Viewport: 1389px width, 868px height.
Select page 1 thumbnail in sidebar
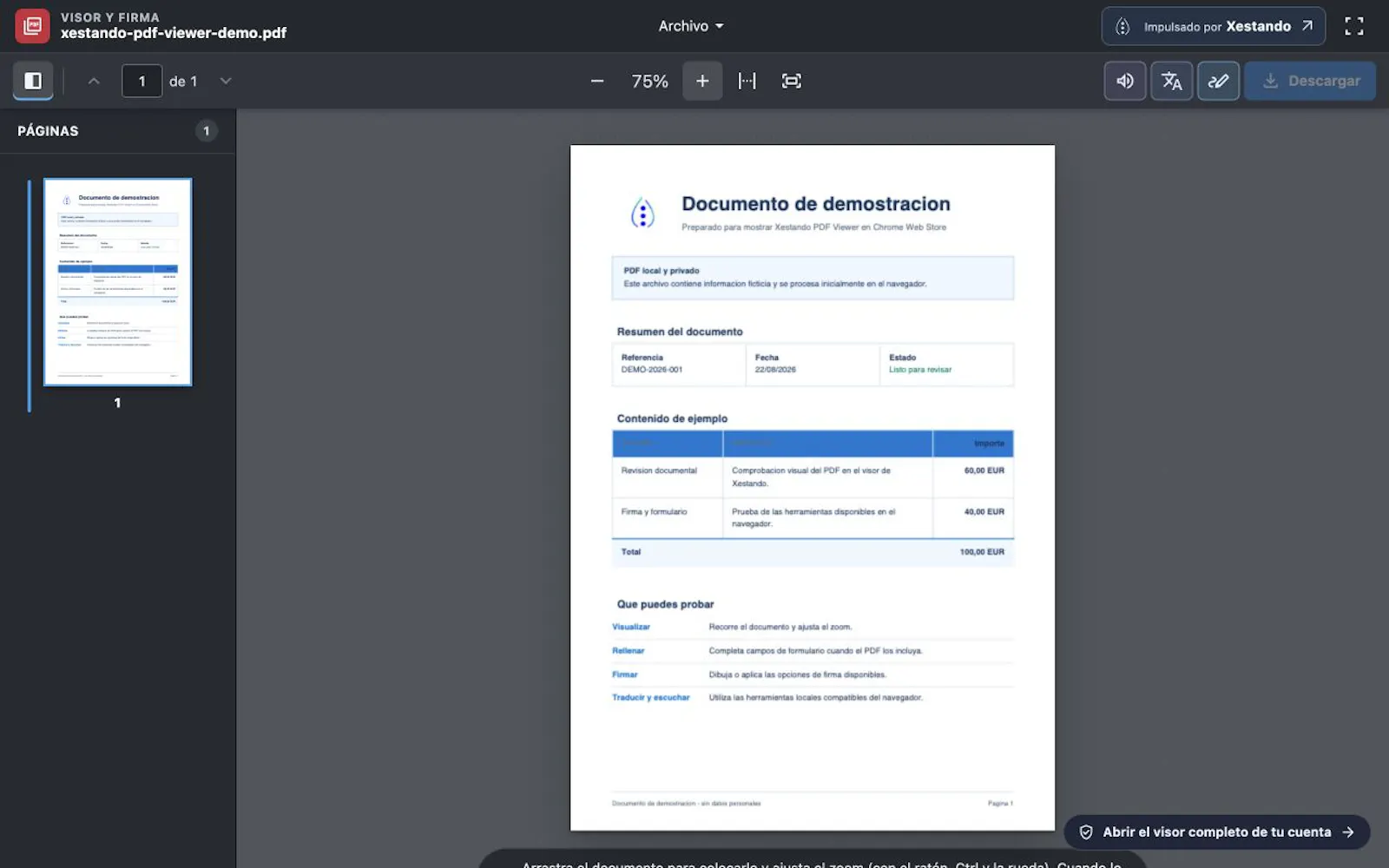pos(118,282)
